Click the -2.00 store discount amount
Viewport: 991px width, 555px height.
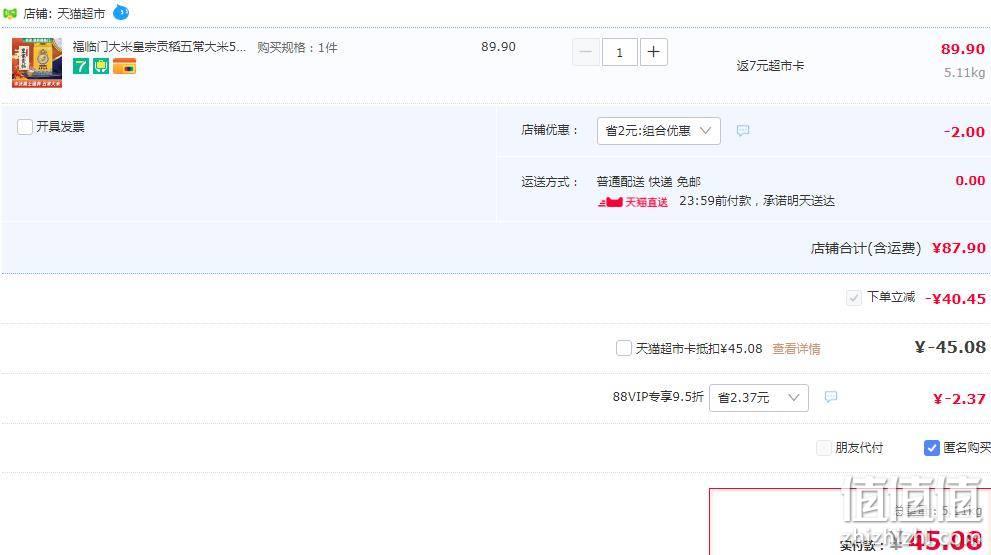(x=964, y=131)
